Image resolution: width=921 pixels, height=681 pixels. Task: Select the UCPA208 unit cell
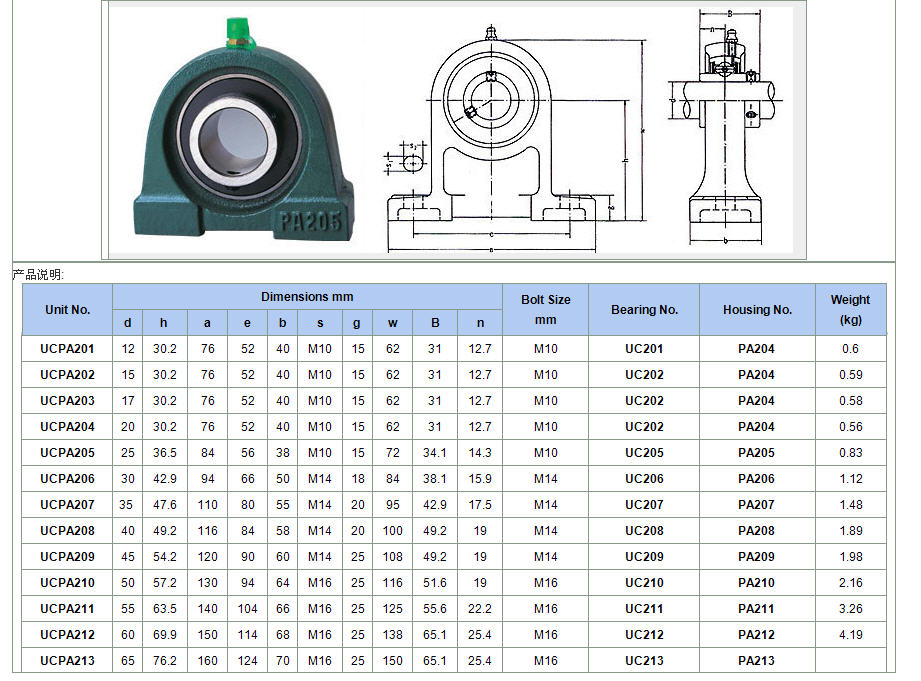tap(68, 531)
